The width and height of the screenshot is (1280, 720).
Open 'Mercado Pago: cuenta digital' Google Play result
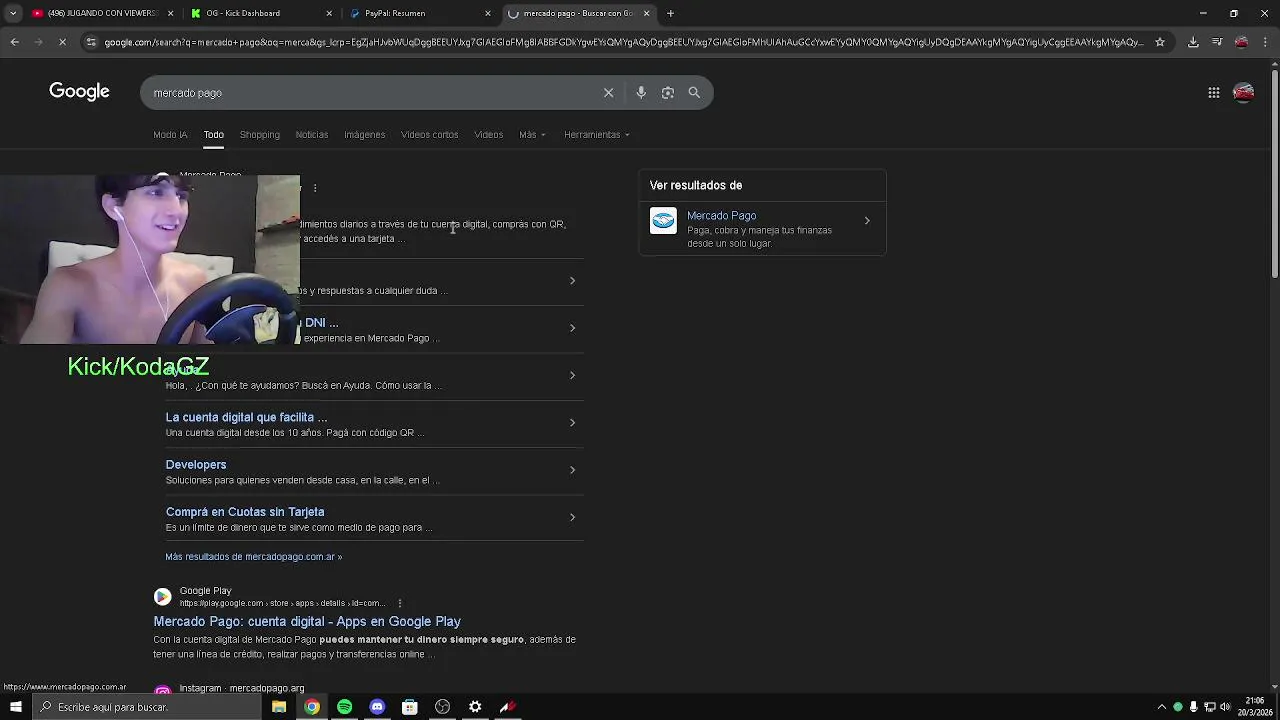coord(307,621)
